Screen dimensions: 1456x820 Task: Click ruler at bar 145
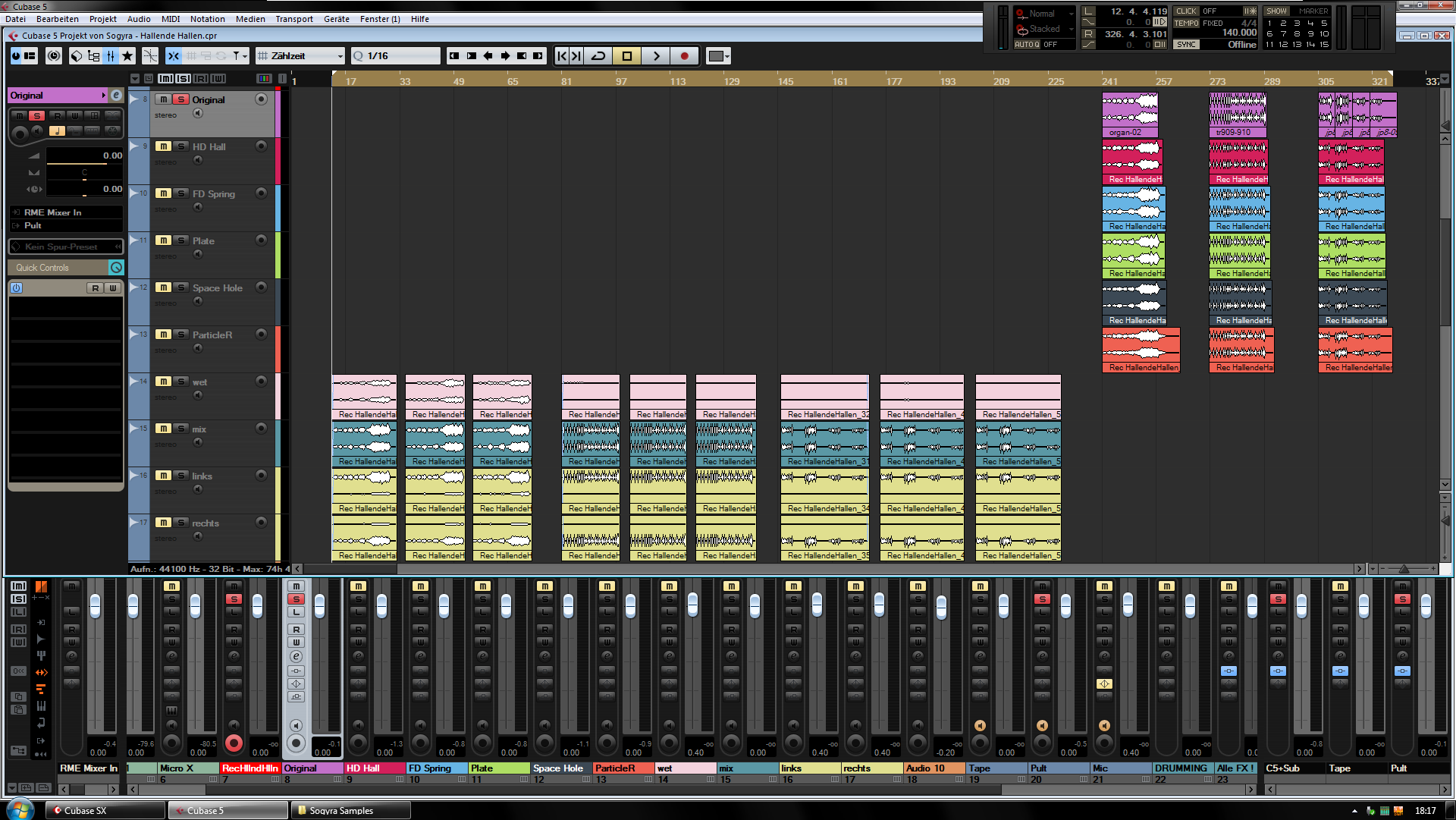point(786,80)
